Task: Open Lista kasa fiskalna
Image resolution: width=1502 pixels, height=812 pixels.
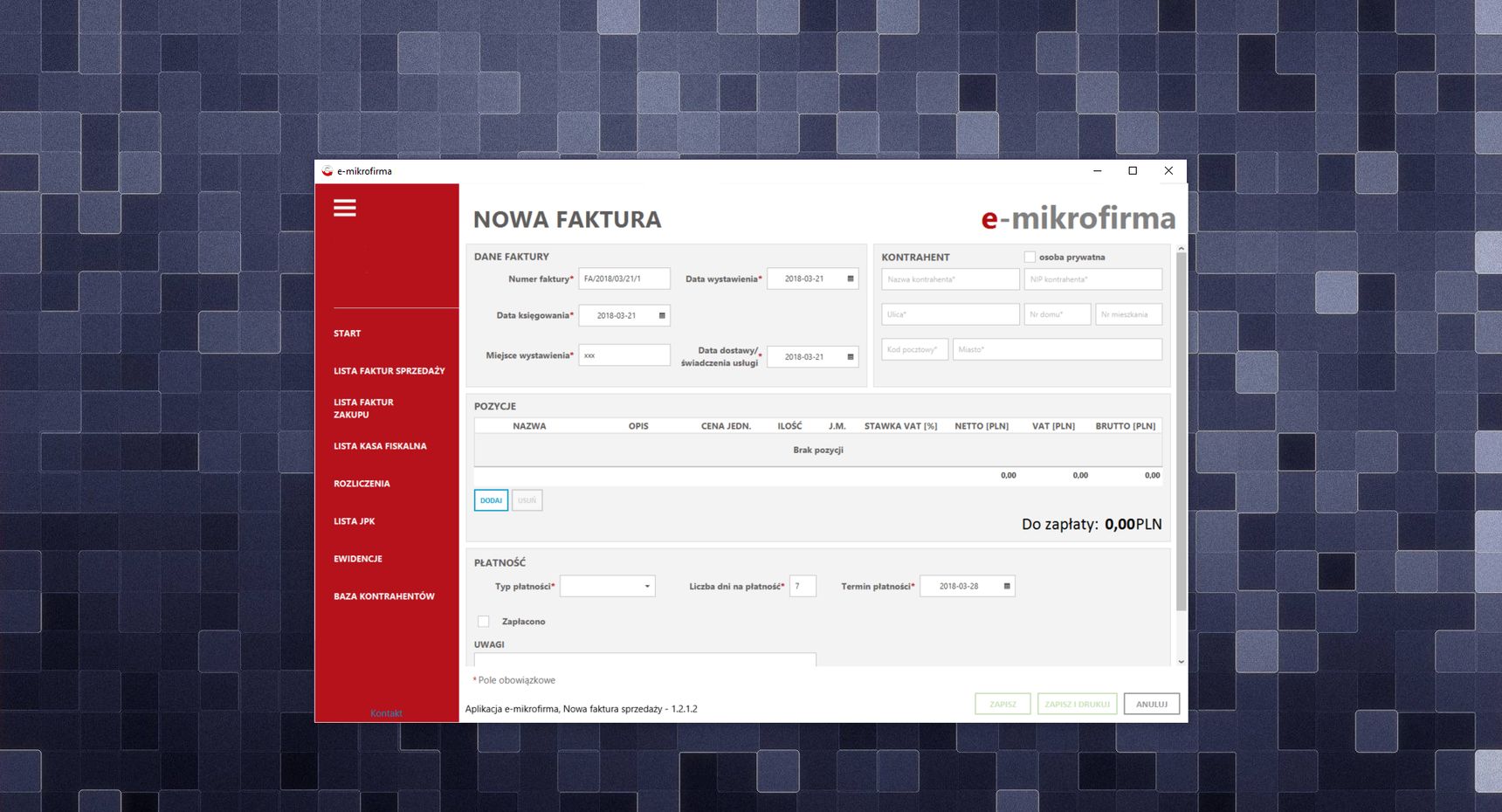Action: (380, 446)
